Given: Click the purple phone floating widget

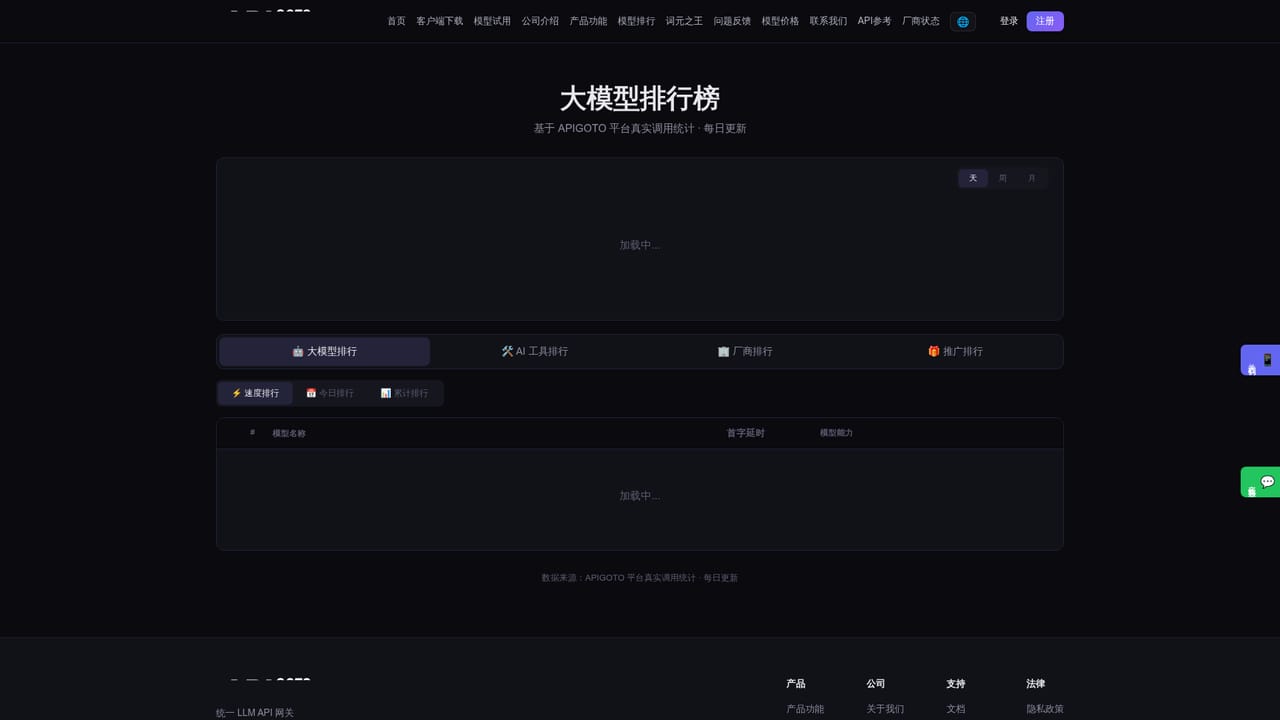Looking at the screenshot, I should [x=1260, y=360].
